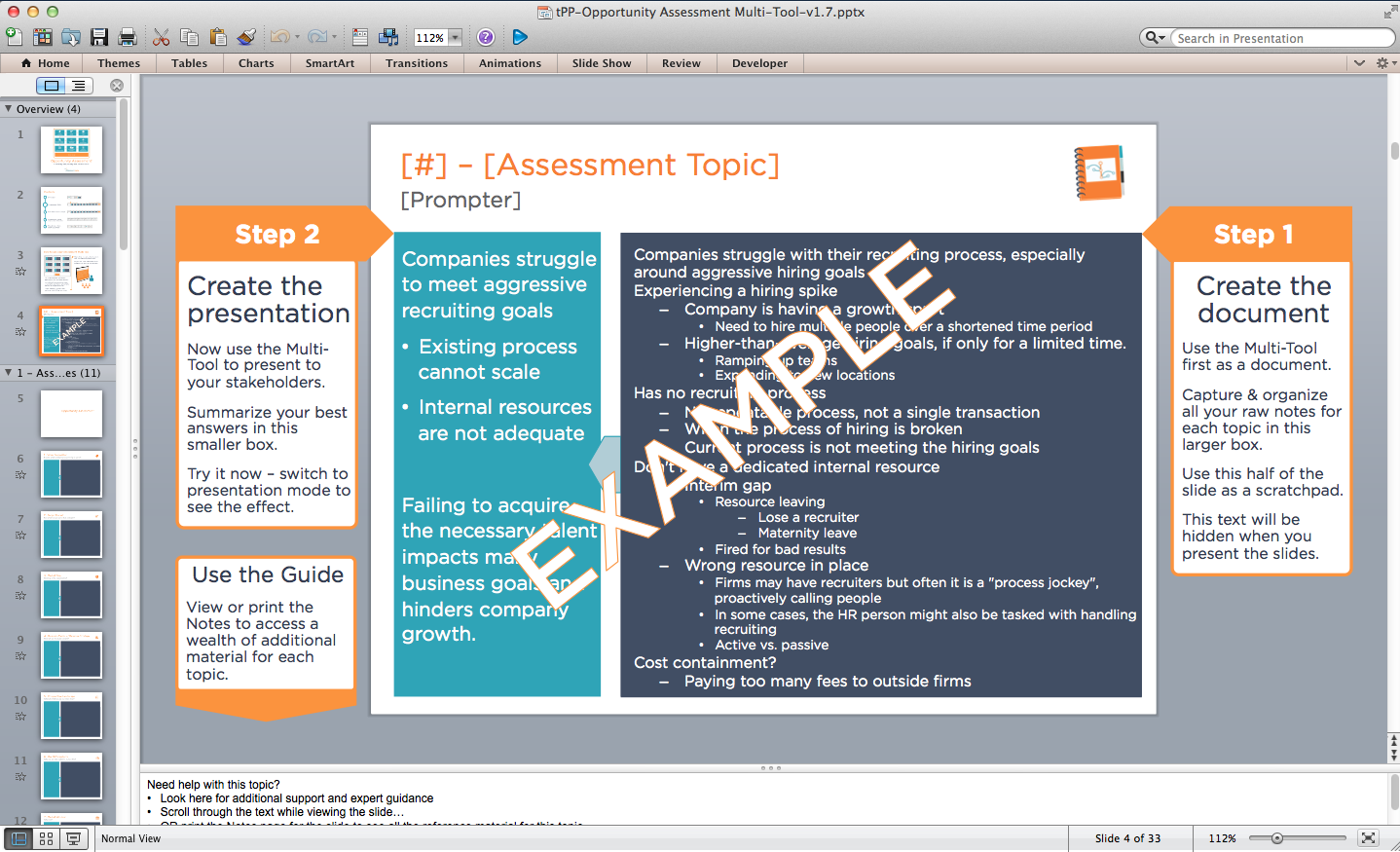Switch to the Animations tab
The height and width of the screenshot is (852, 1400).
510,63
